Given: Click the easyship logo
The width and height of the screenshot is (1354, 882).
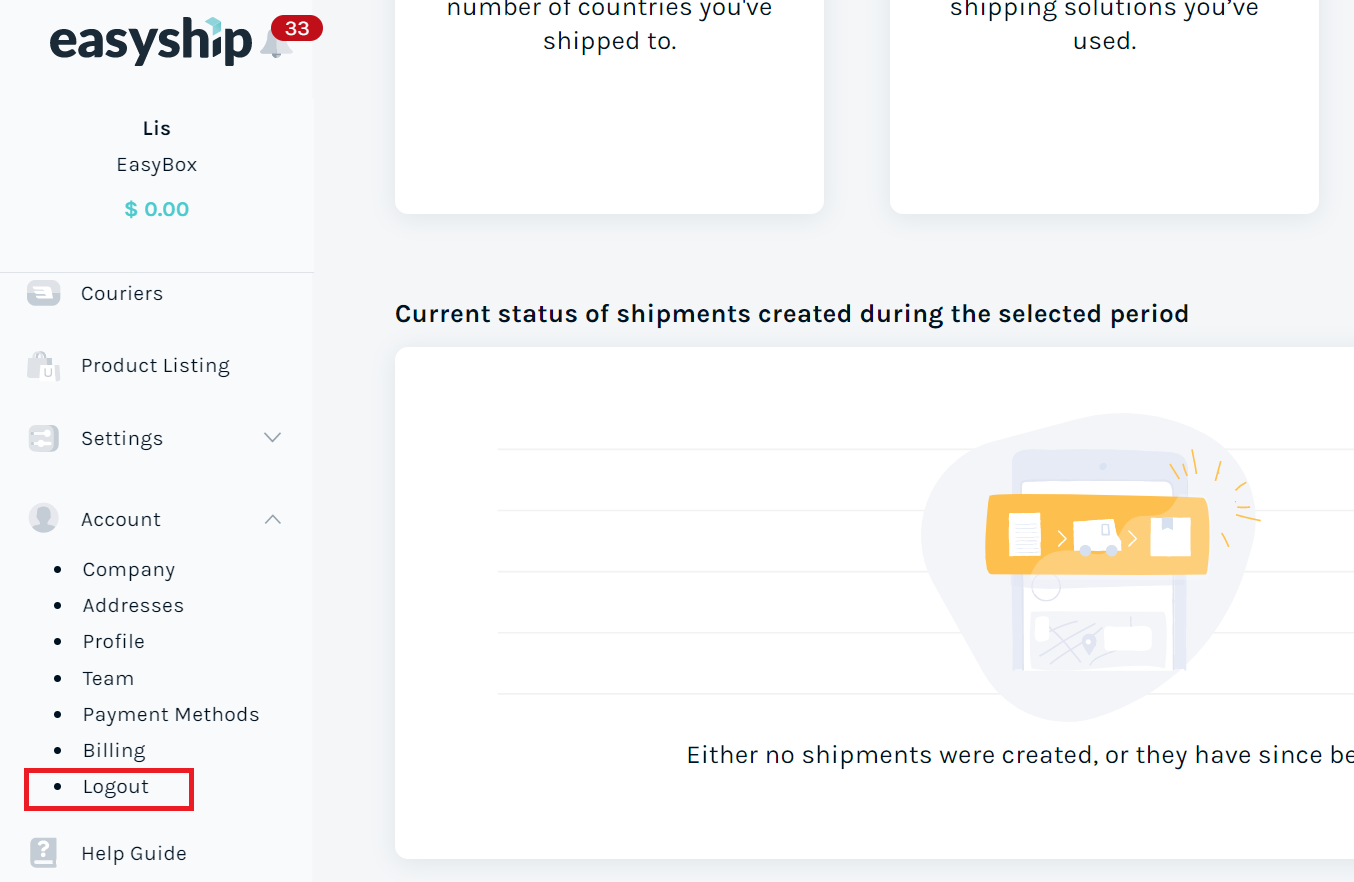Looking at the screenshot, I should pos(150,42).
